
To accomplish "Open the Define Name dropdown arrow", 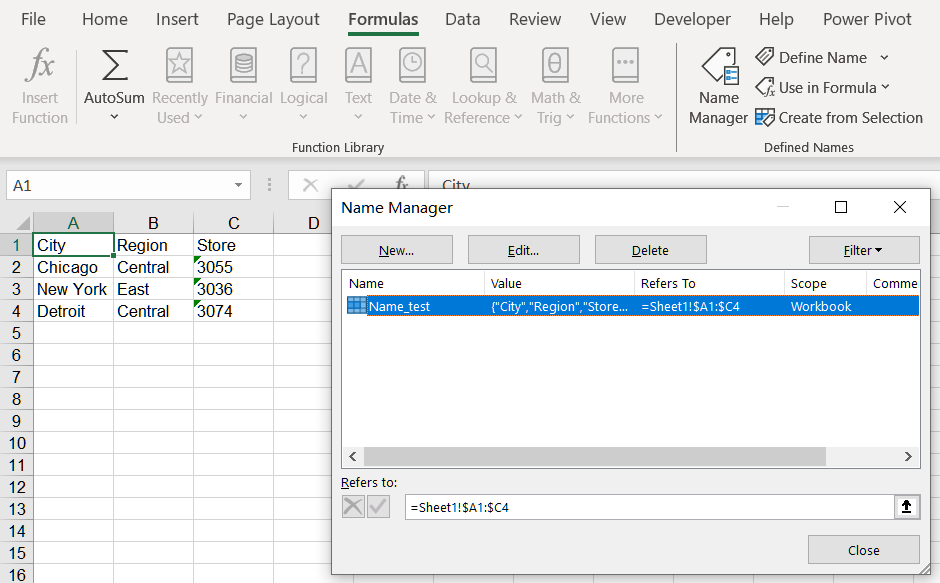I will click(884, 58).
